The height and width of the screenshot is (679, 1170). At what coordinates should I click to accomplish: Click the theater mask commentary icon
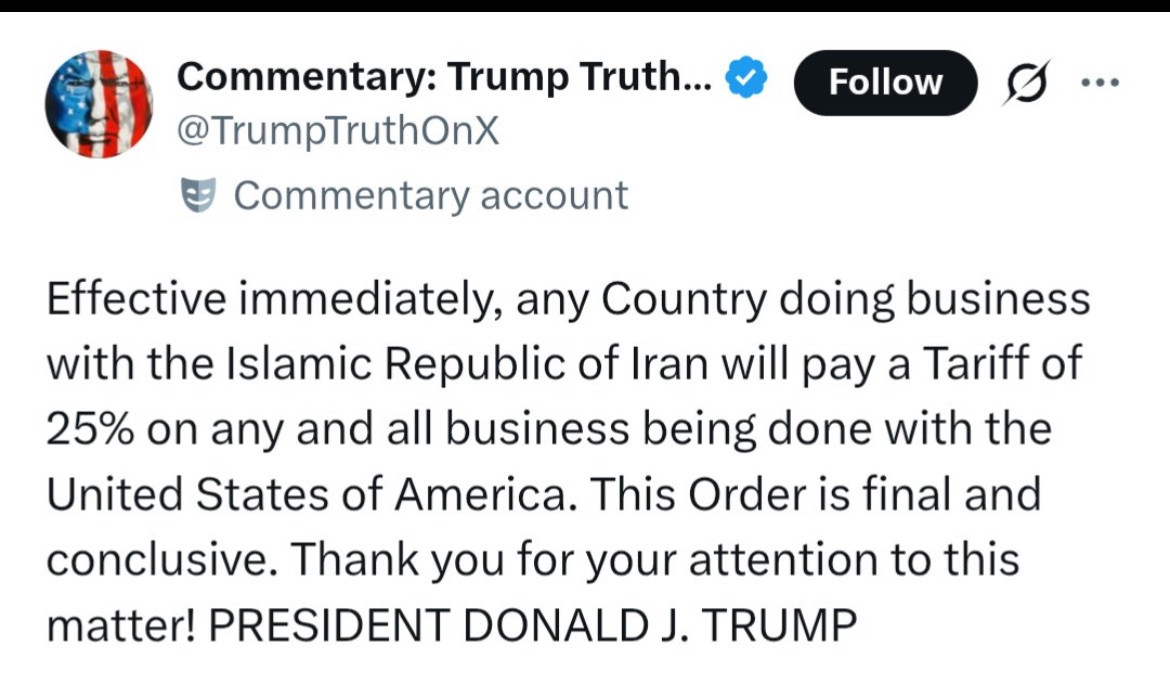pos(198,195)
